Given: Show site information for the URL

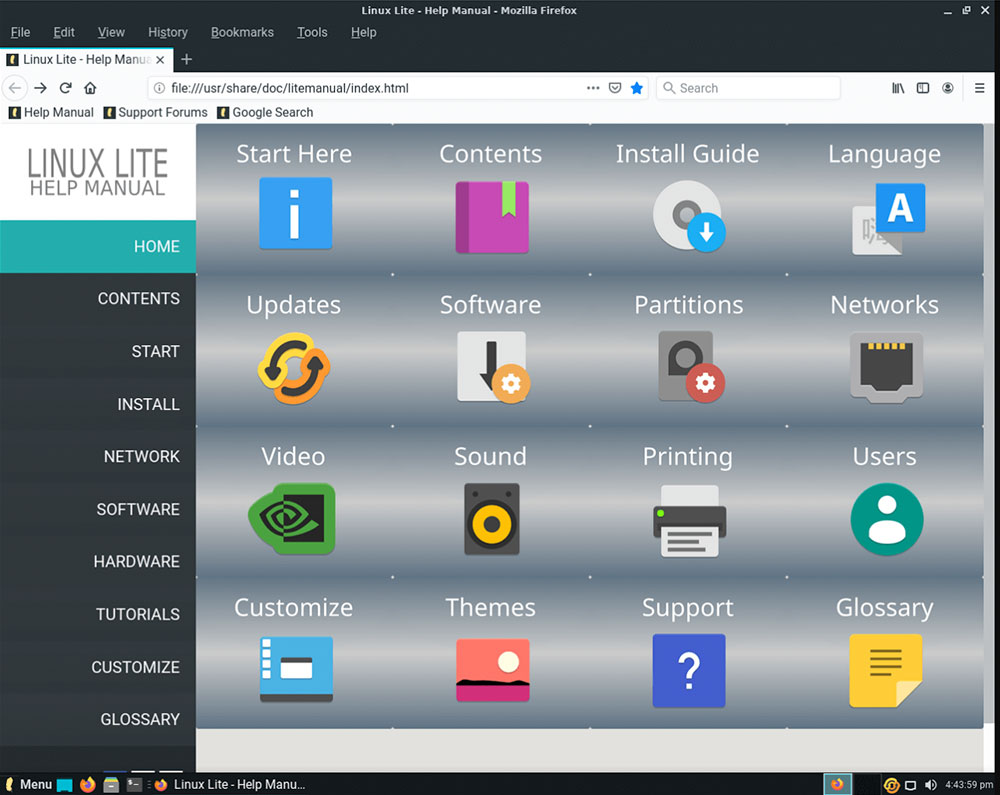Looking at the screenshot, I should pos(159,88).
